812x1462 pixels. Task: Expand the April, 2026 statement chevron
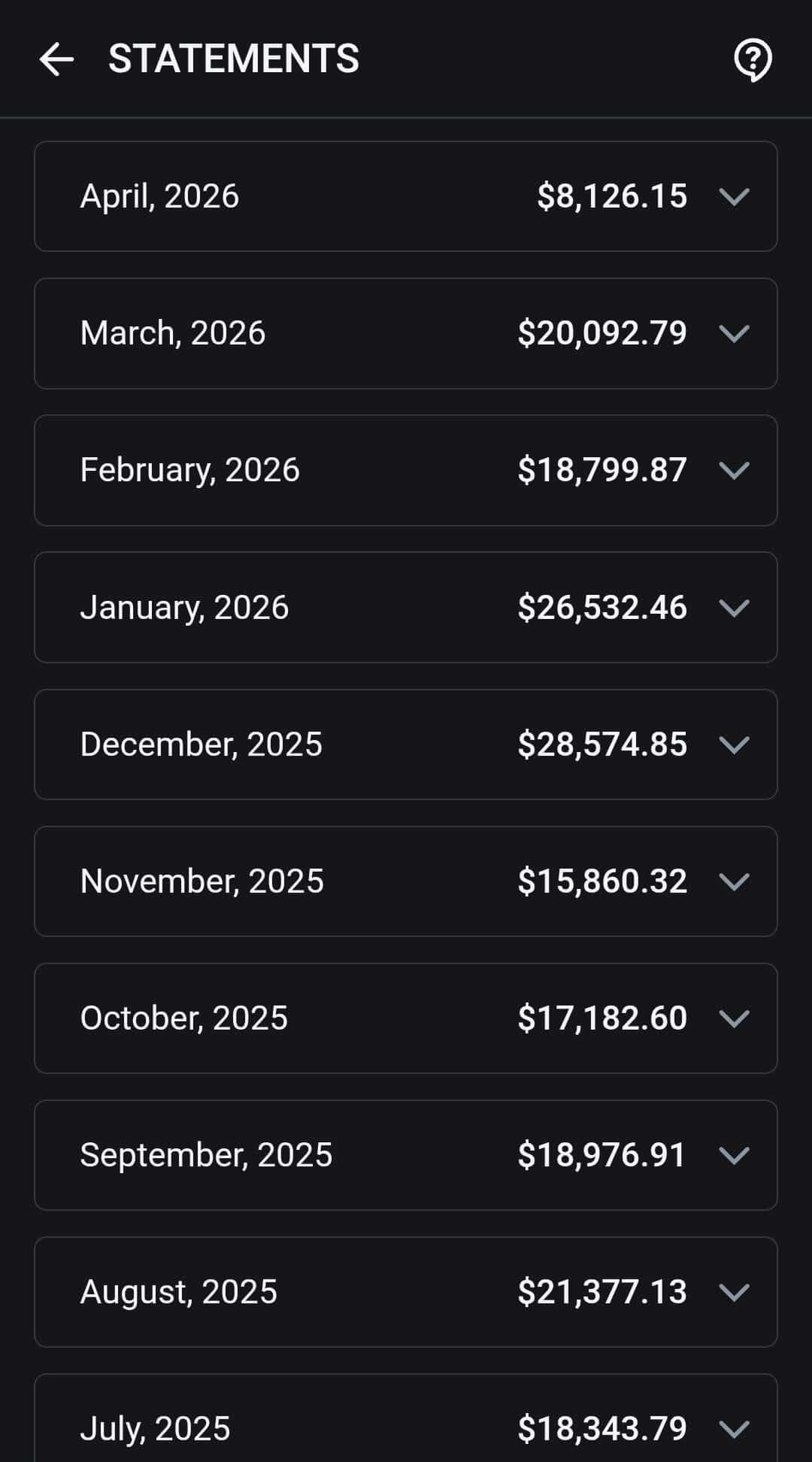[x=734, y=196]
